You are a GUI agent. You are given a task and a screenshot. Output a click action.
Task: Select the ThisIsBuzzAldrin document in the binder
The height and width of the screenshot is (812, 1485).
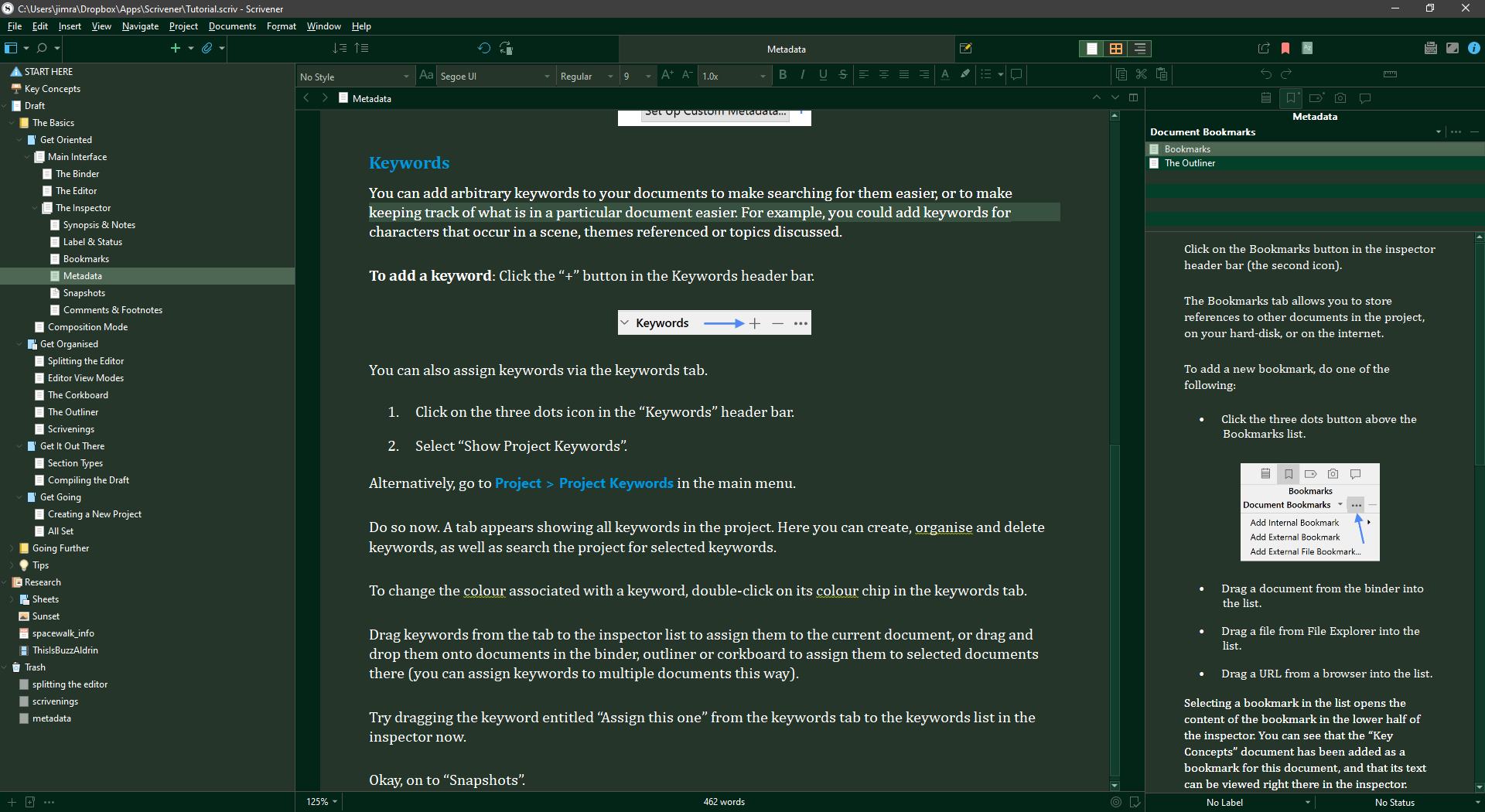coord(64,650)
